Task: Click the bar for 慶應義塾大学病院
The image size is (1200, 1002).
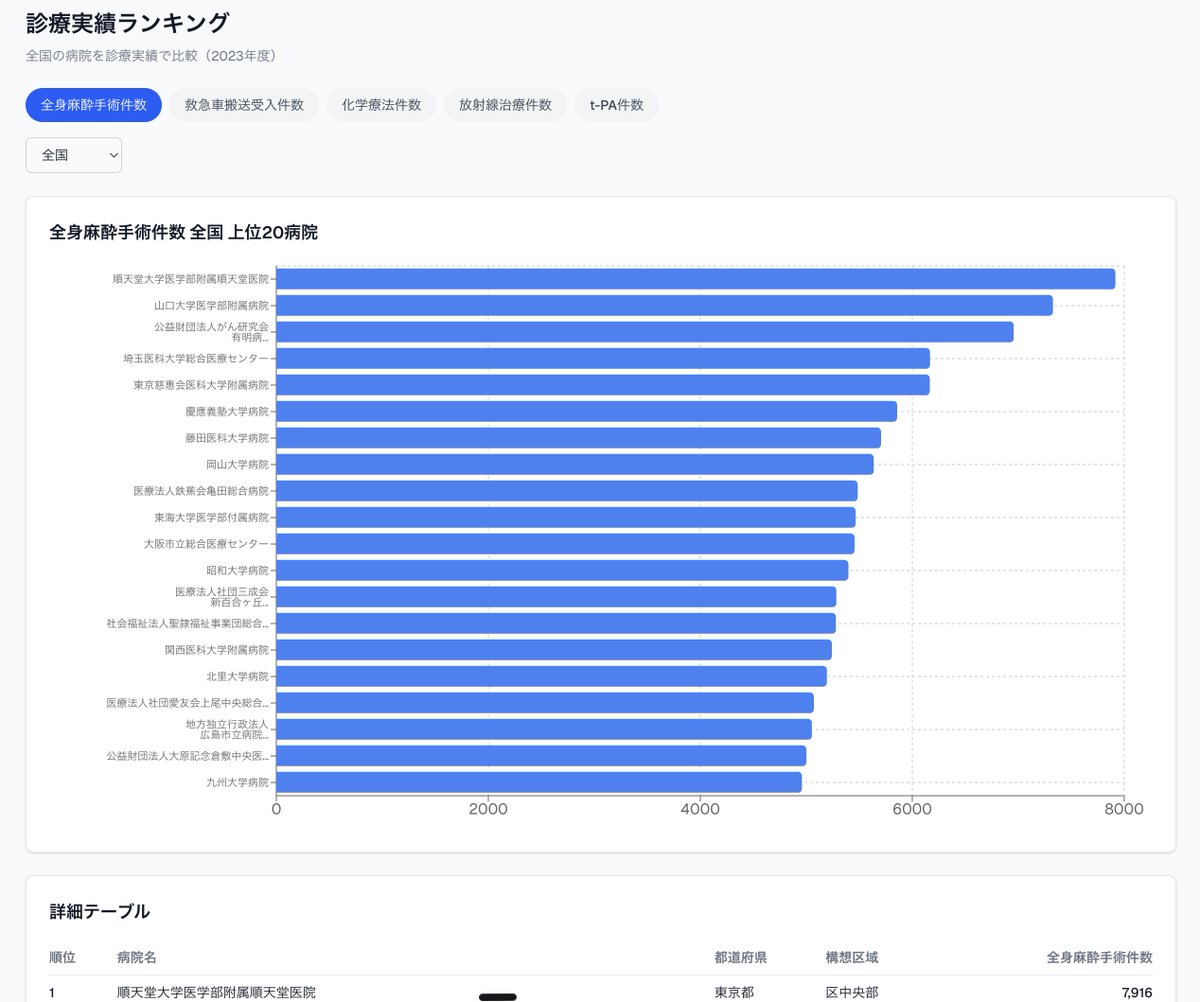Action: pos(586,411)
